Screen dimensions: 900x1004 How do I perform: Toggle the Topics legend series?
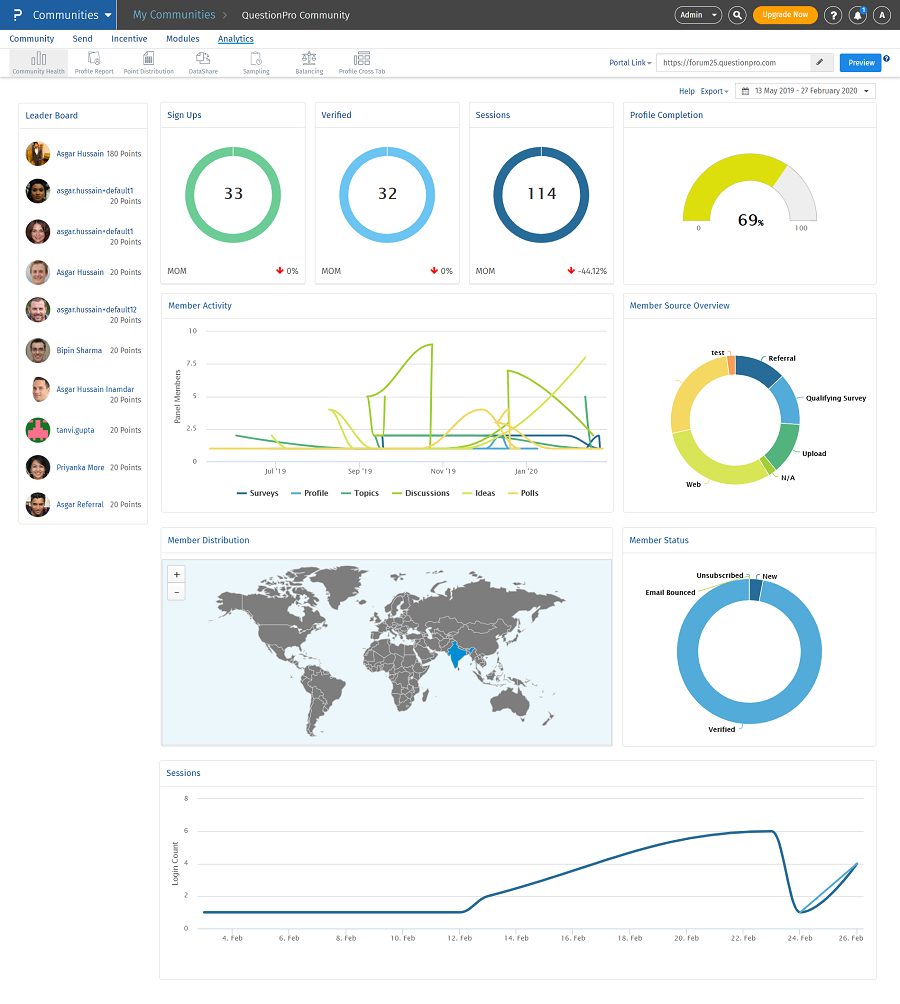[x=360, y=493]
